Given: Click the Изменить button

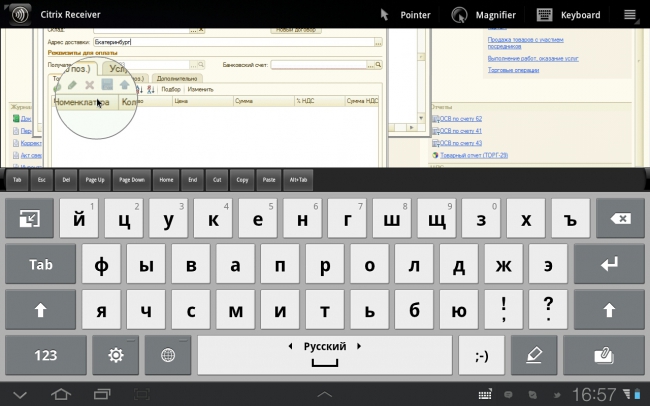Looking at the screenshot, I should pos(201,89).
